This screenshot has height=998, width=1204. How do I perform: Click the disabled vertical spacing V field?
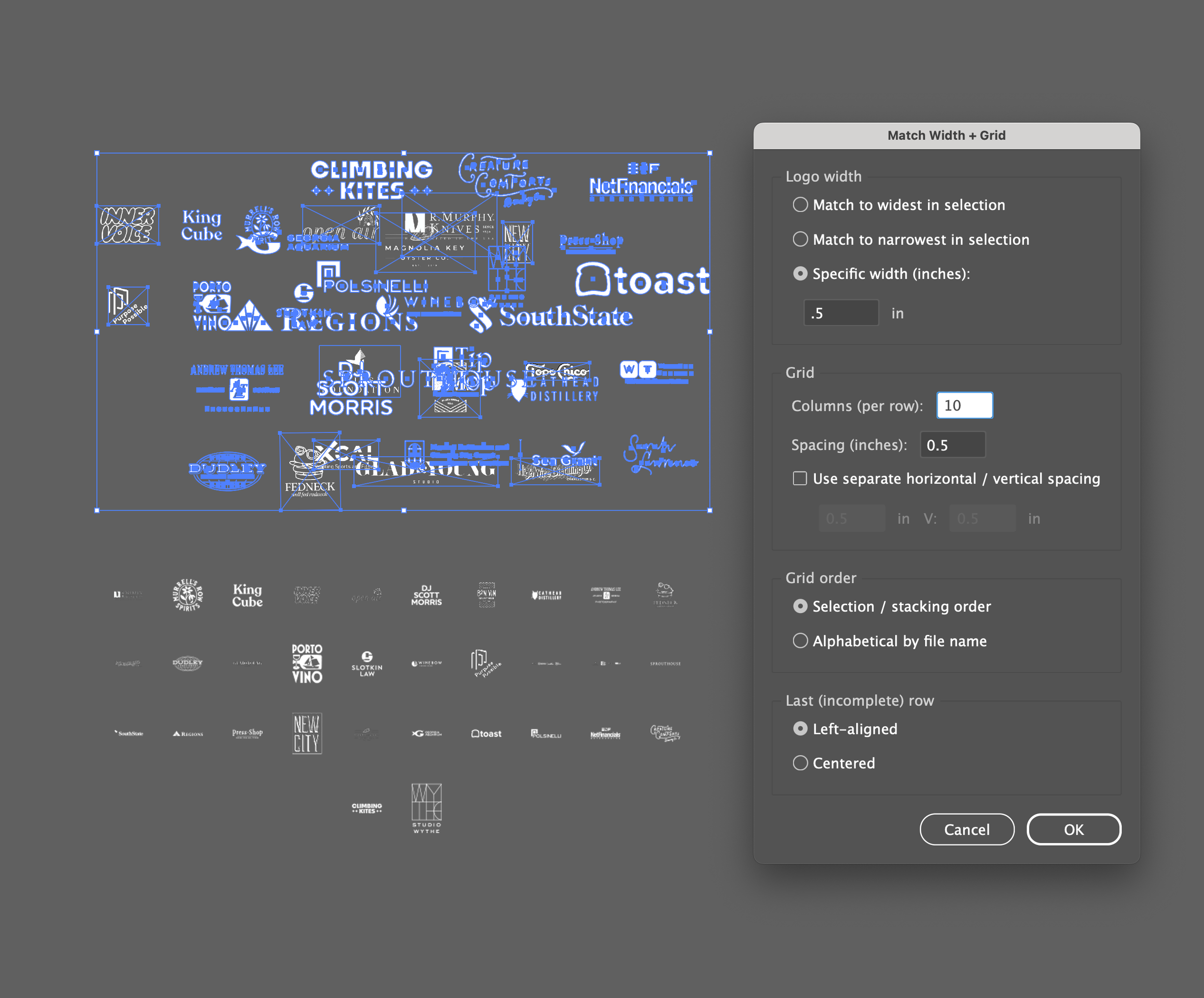tap(982, 518)
